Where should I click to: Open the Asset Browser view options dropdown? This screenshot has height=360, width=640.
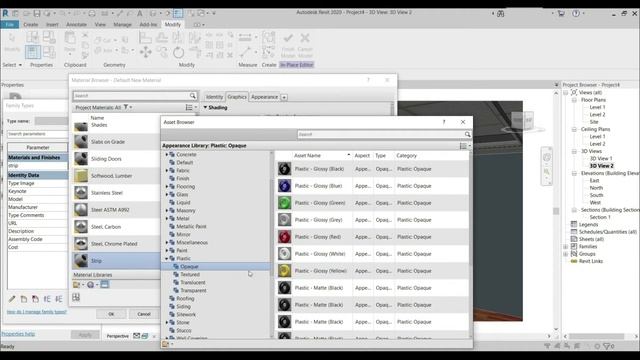465,146
